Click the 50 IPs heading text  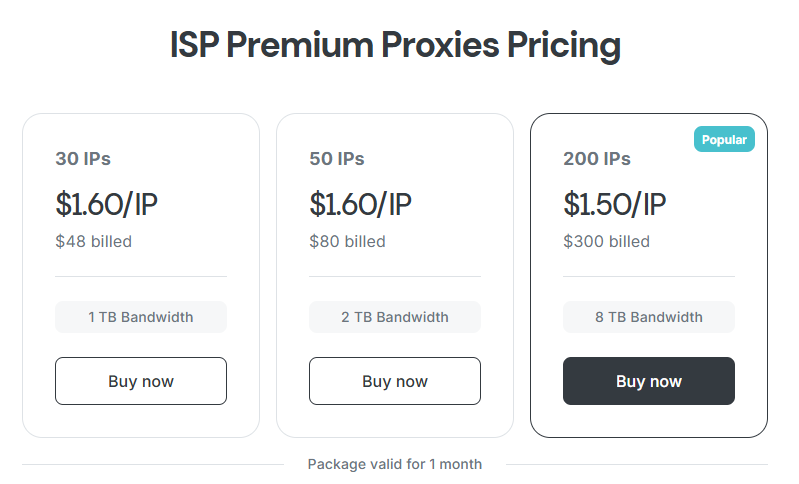pyautogui.click(x=337, y=159)
